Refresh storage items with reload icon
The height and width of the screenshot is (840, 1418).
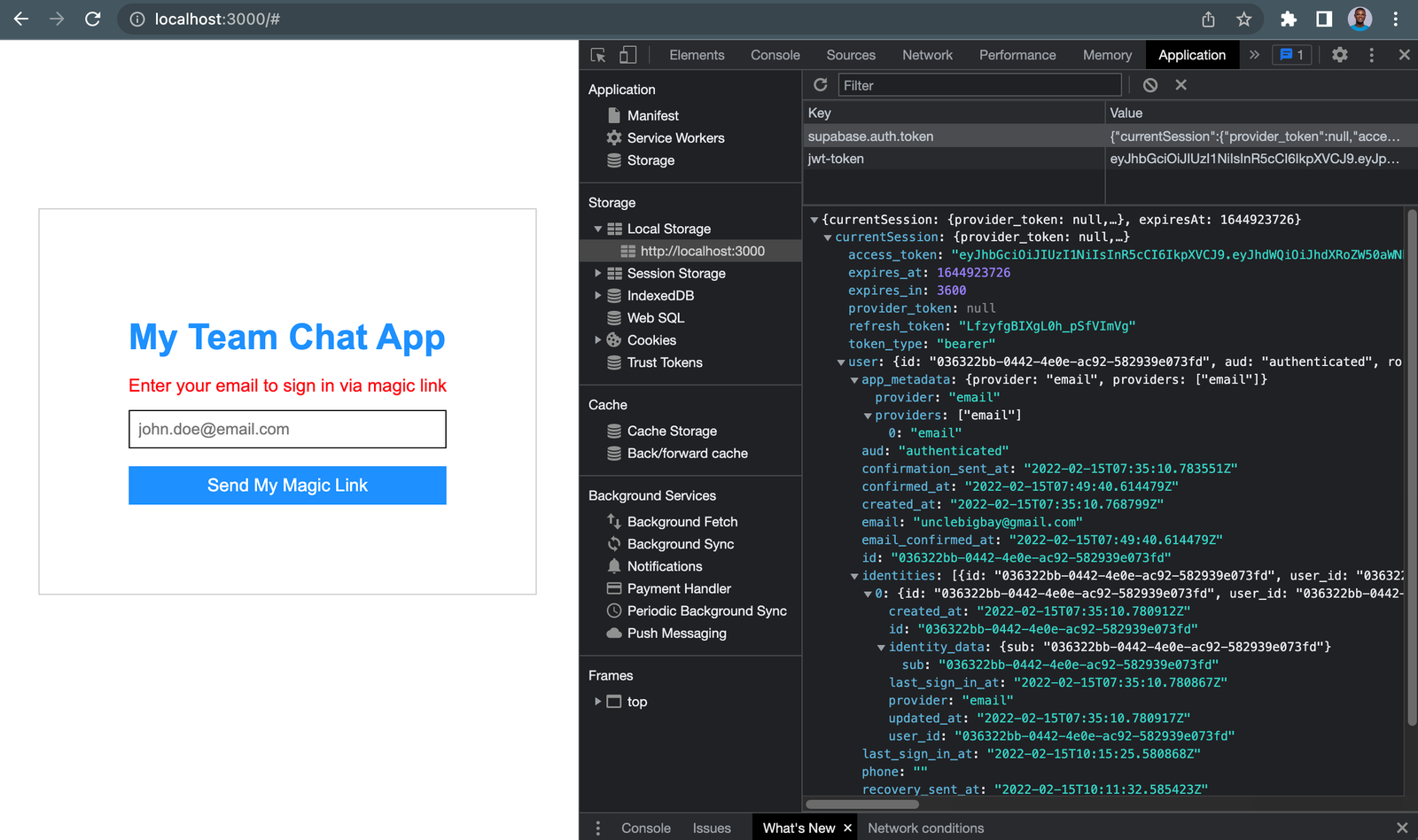click(820, 84)
